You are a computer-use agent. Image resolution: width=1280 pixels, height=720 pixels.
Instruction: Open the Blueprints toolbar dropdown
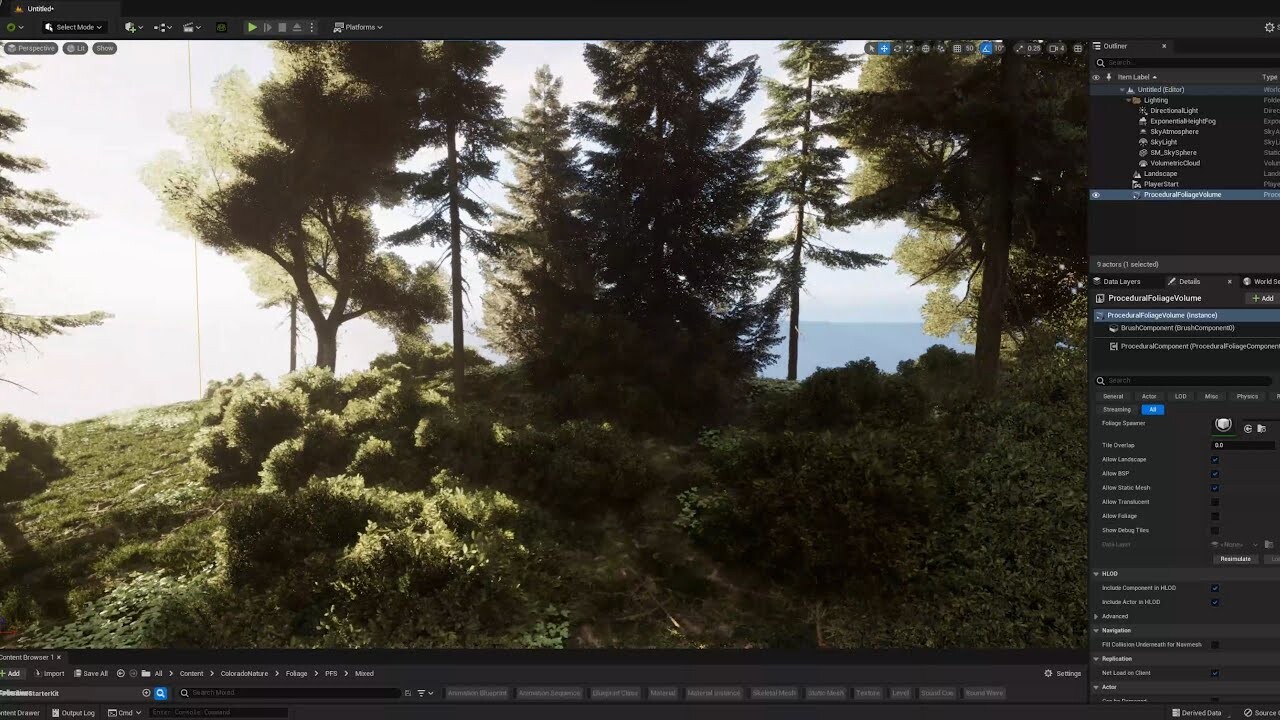tap(162, 27)
